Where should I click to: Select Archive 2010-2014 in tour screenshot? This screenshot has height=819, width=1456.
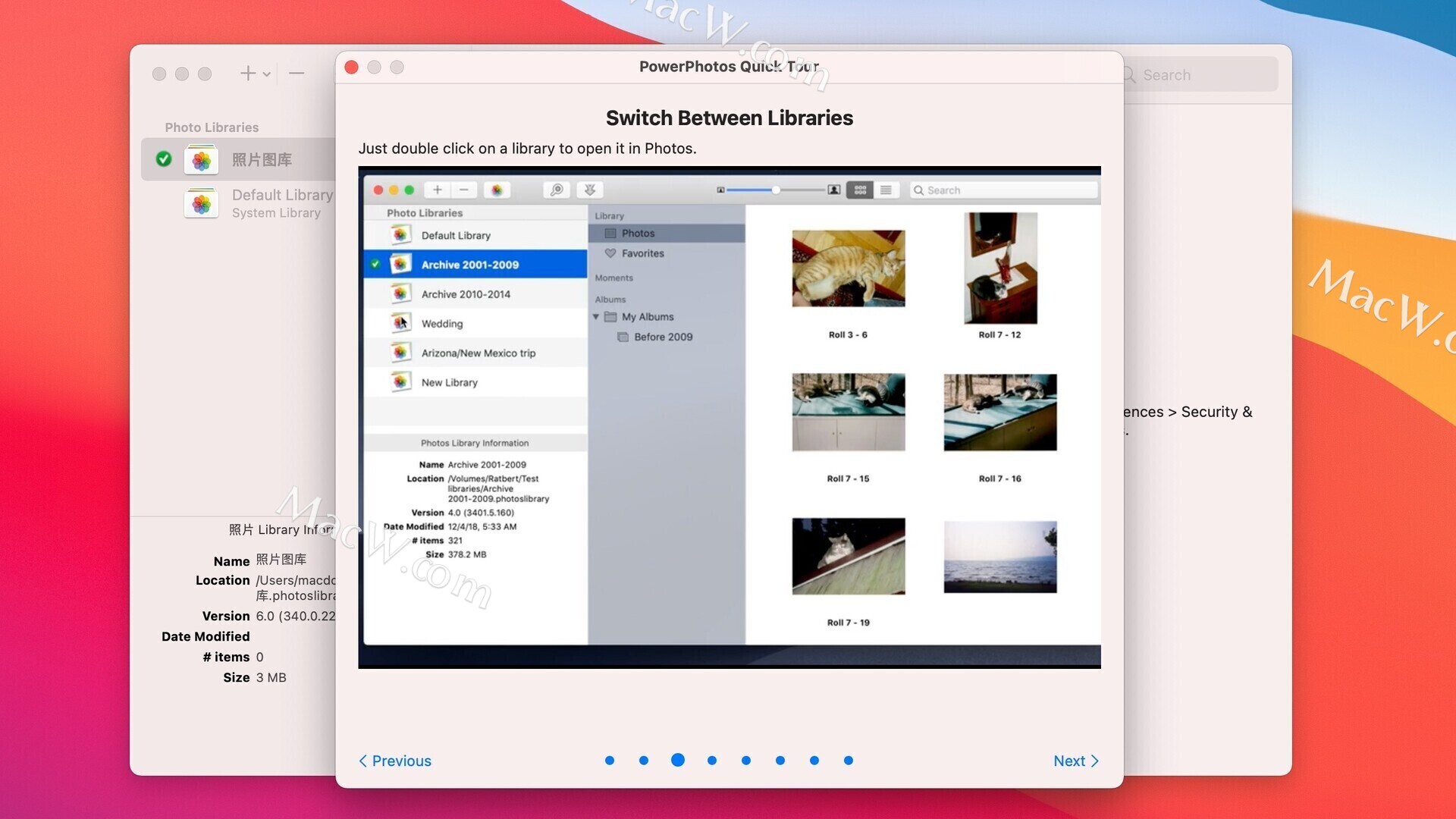475,294
